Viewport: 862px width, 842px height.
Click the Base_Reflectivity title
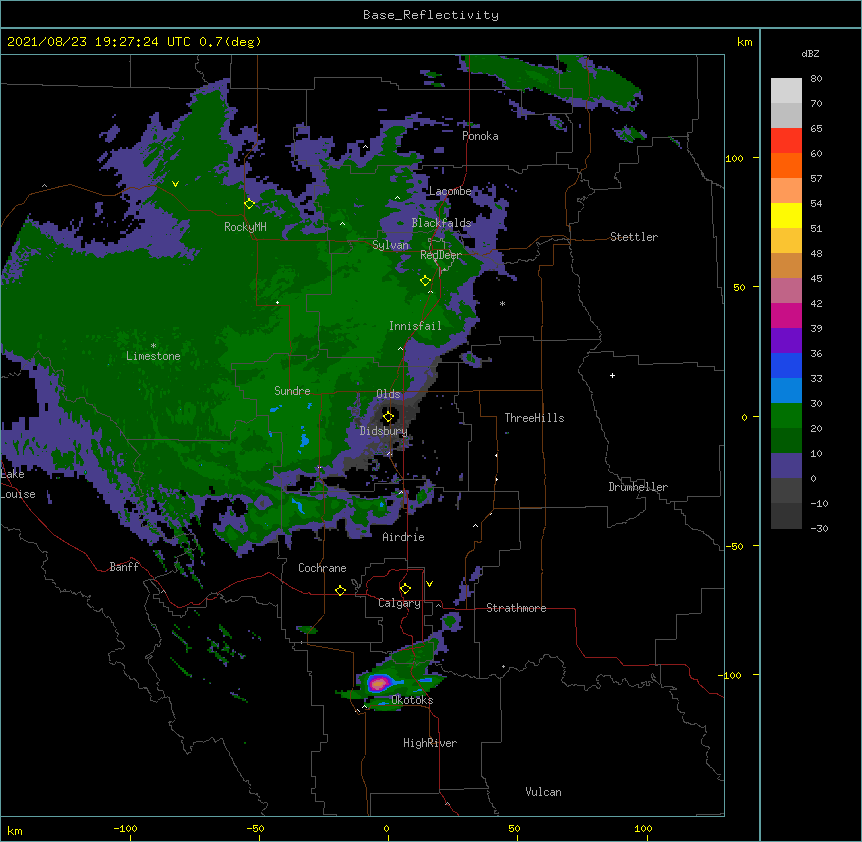(x=431, y=15)
